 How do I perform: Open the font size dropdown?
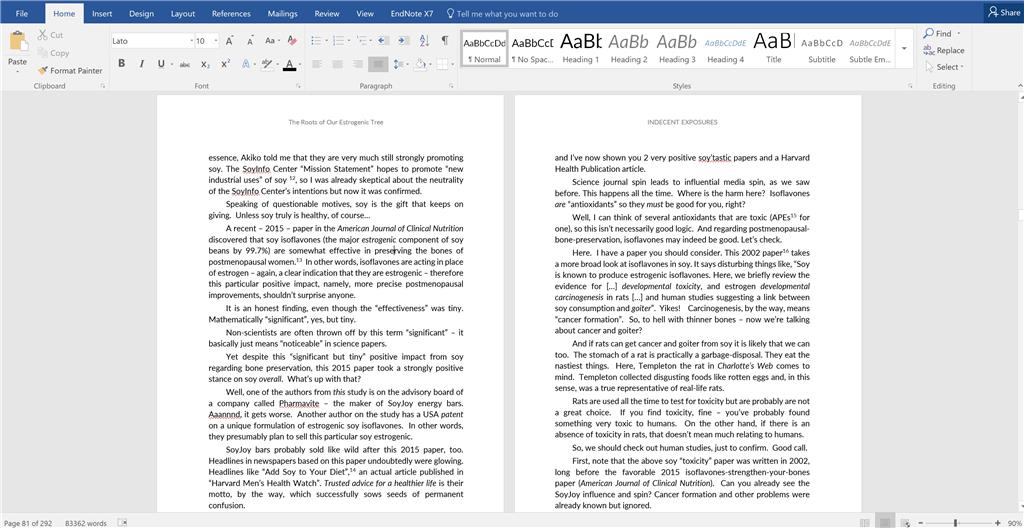point(216,41)
